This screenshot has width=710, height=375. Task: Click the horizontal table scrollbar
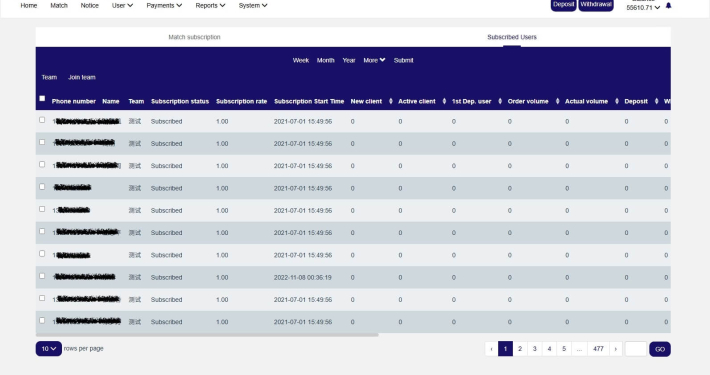pos(207,335)
